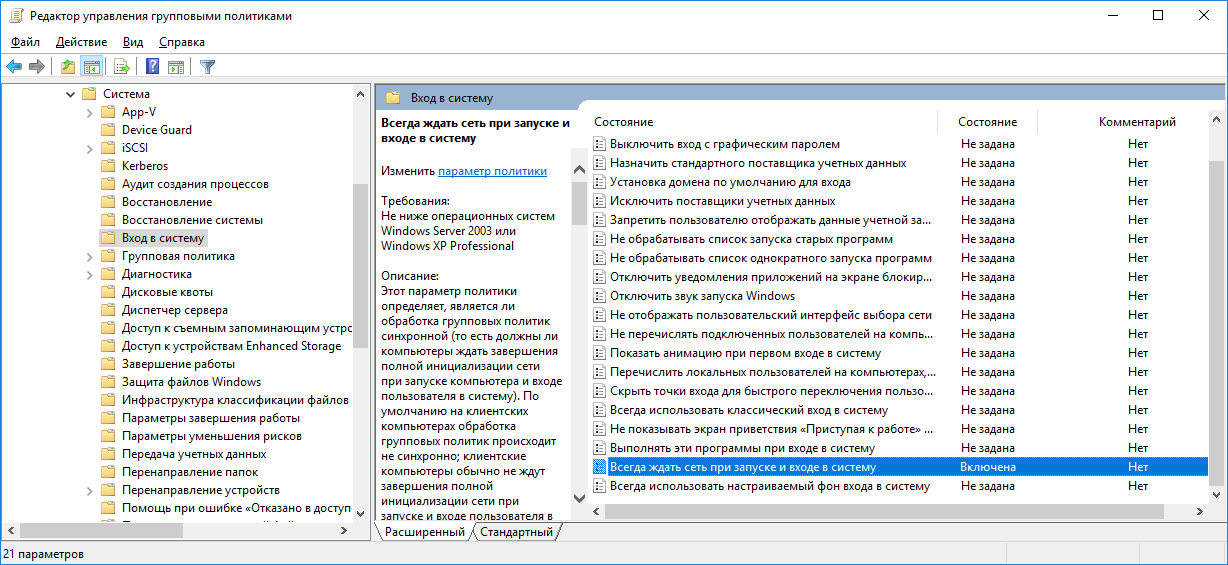Click the Up one level folder icon
1228x565 pixels.
click(67, 67)
